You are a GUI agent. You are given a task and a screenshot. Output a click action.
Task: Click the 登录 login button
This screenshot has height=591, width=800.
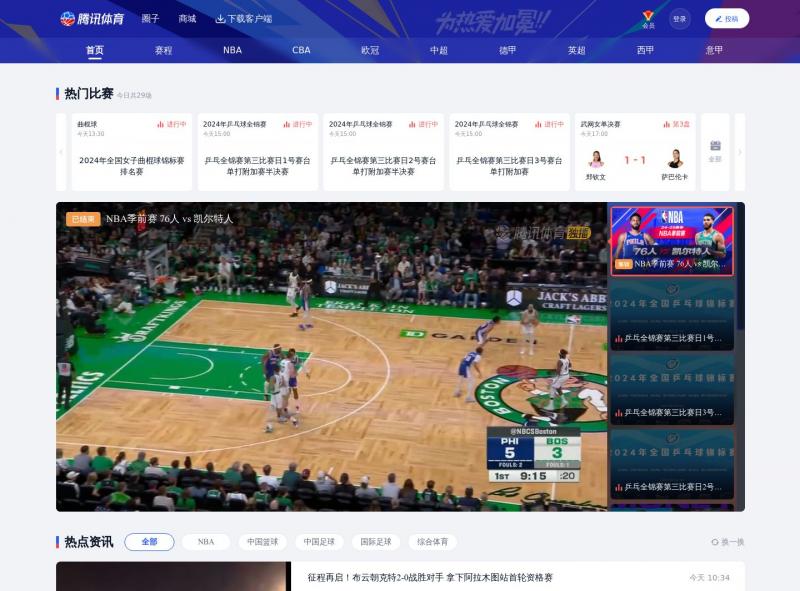(x=680, y=19)
